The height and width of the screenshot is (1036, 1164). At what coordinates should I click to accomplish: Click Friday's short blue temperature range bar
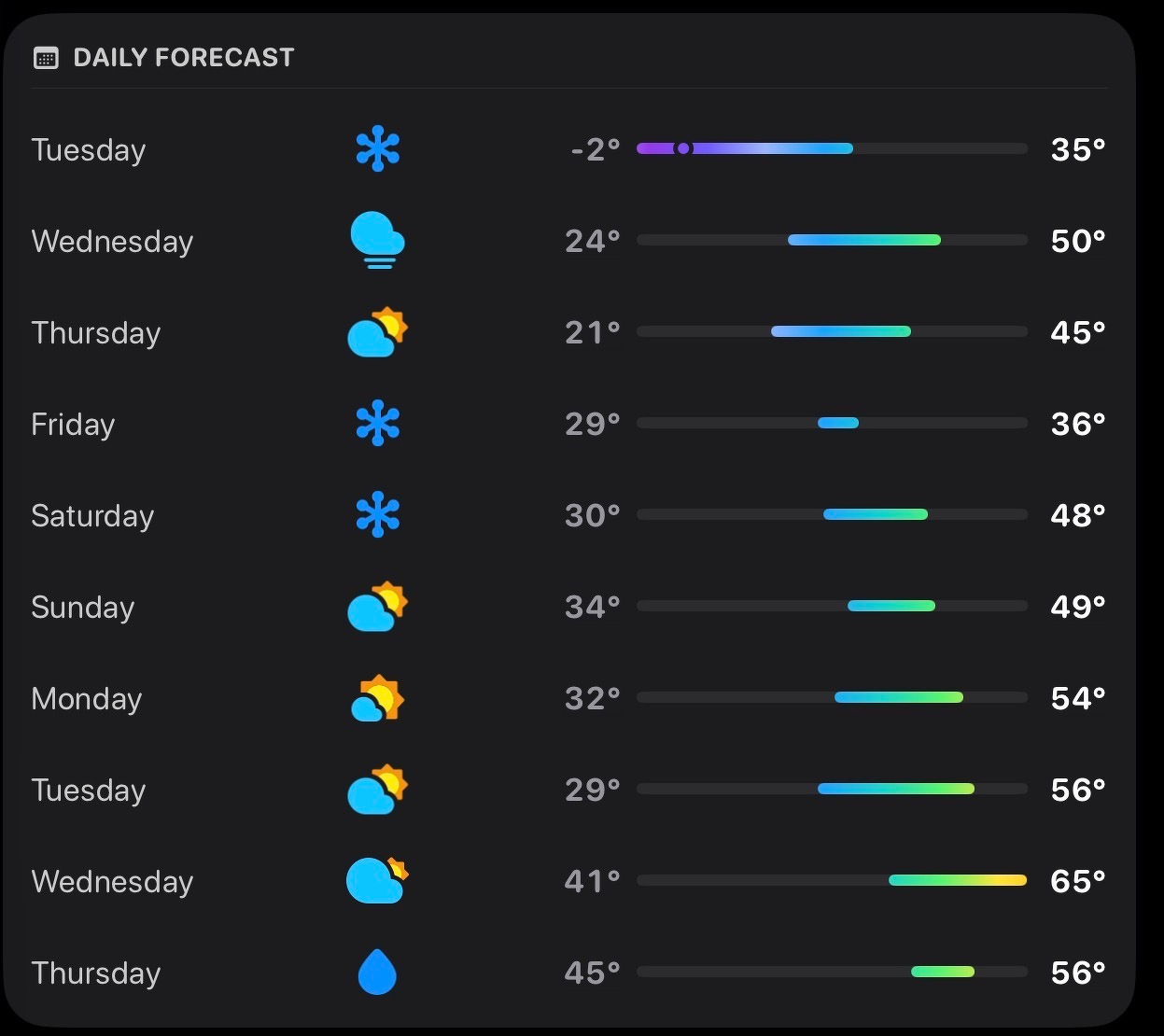tap(838, 423)
